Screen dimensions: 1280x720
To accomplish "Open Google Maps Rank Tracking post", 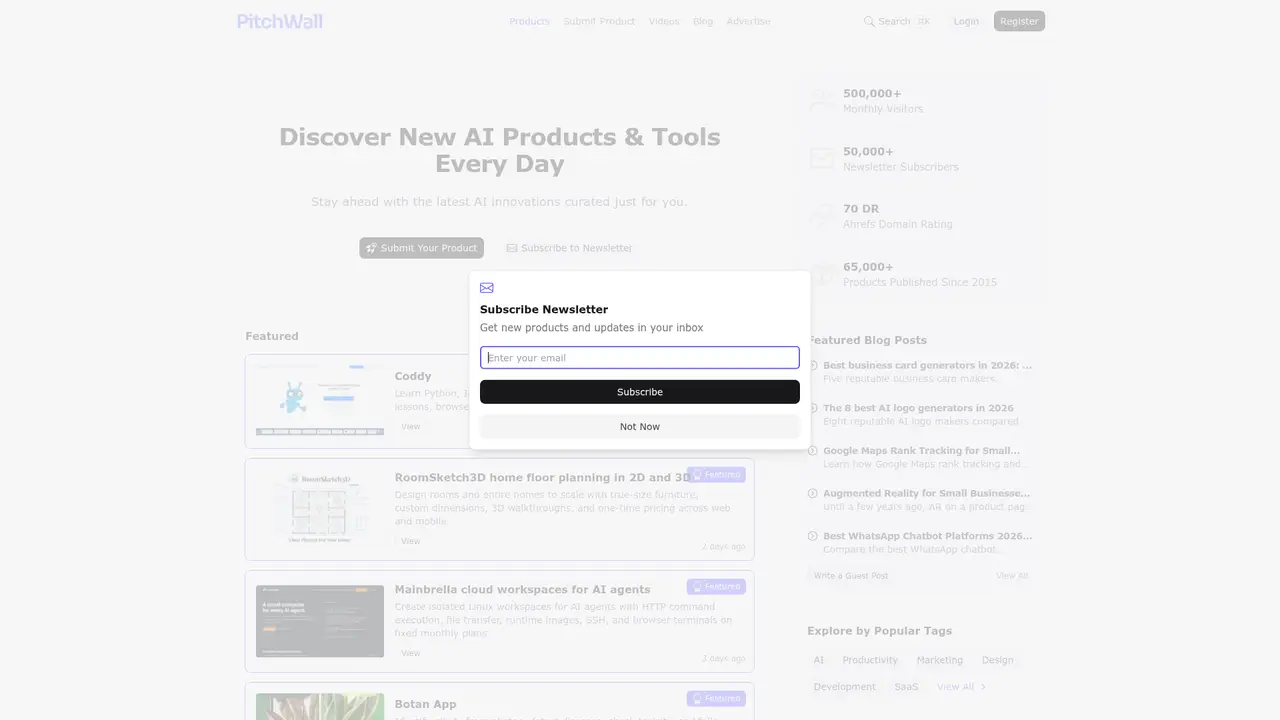I will point(921,451).
